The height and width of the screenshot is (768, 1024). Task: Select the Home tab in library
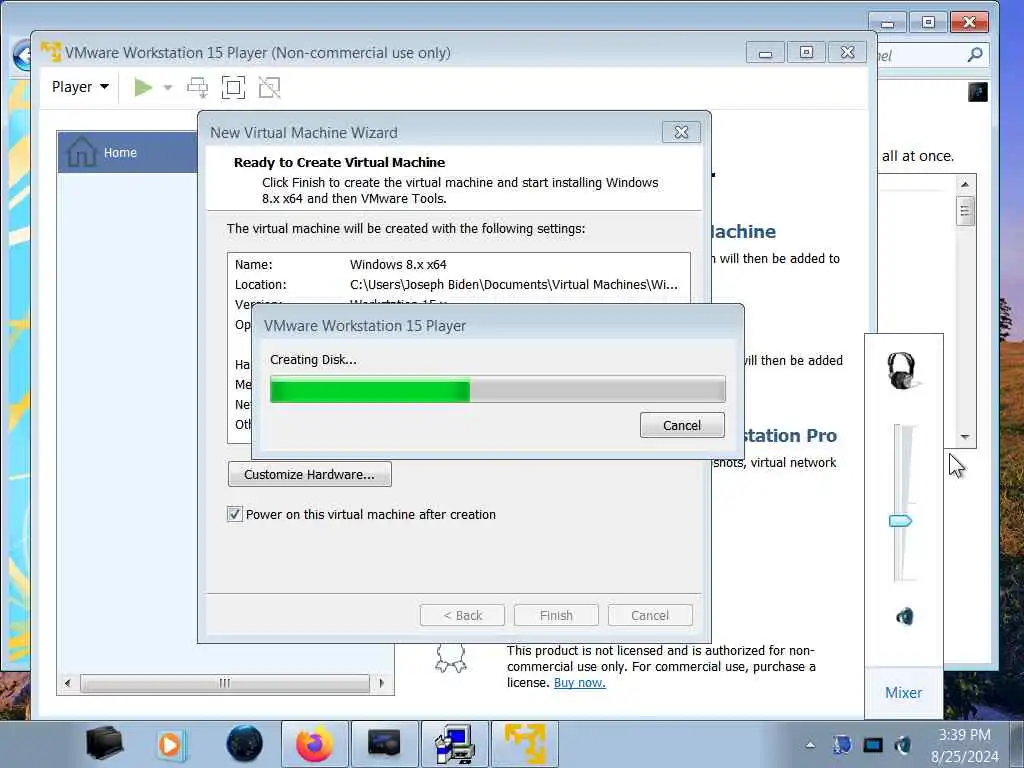[128, 152]
